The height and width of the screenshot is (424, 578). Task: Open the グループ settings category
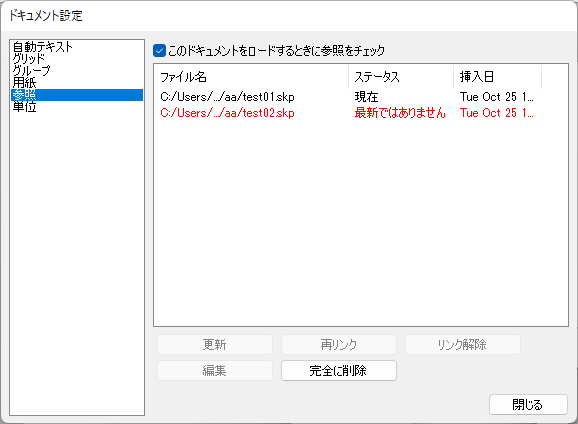77,70
